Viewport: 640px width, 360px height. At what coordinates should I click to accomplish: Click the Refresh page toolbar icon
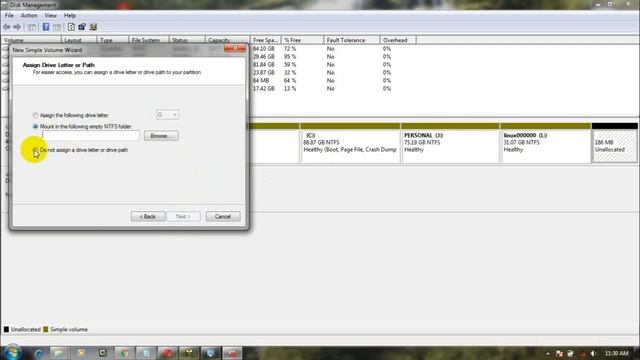point(71,27)
